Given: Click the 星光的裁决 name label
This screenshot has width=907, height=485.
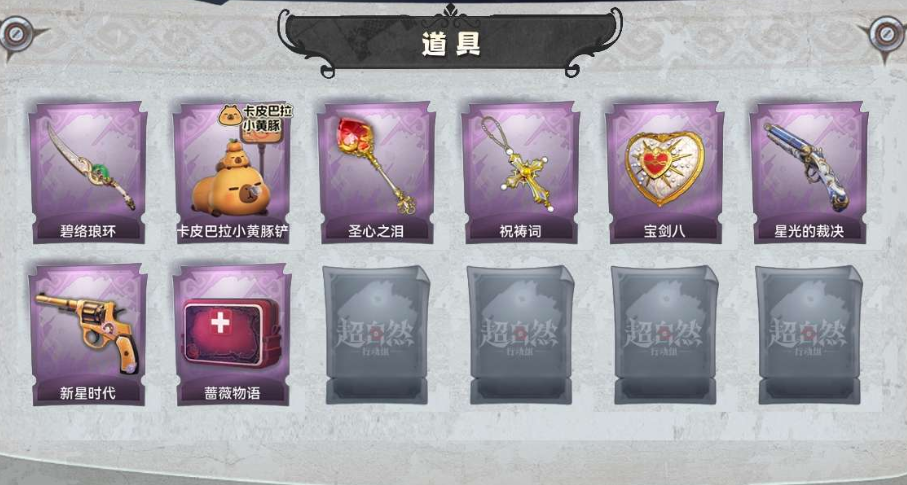Looking at the screenshot, I should (x=809, y=232).
